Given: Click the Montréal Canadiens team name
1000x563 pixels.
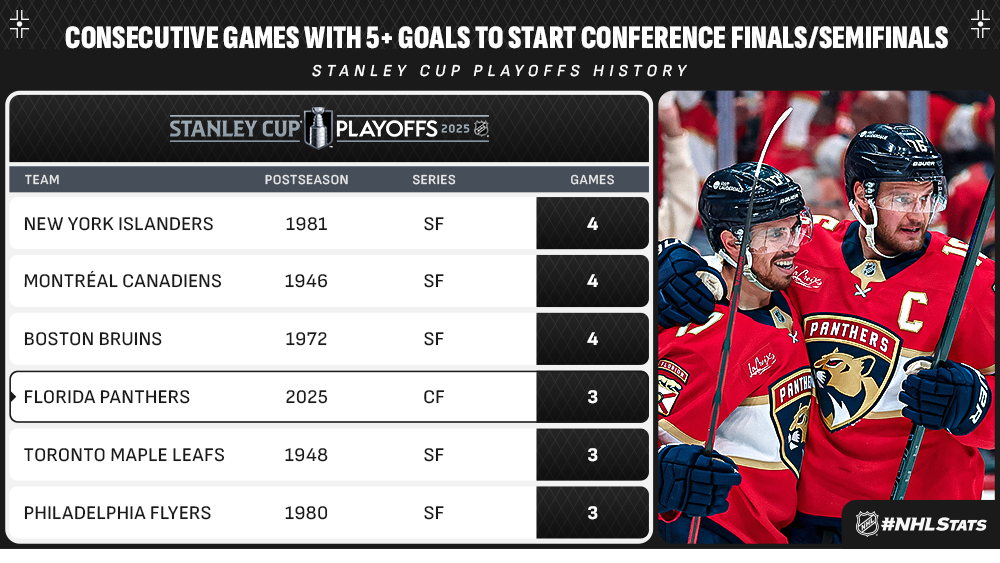Looking at the screenshot, I should click(x=122, y=281).
